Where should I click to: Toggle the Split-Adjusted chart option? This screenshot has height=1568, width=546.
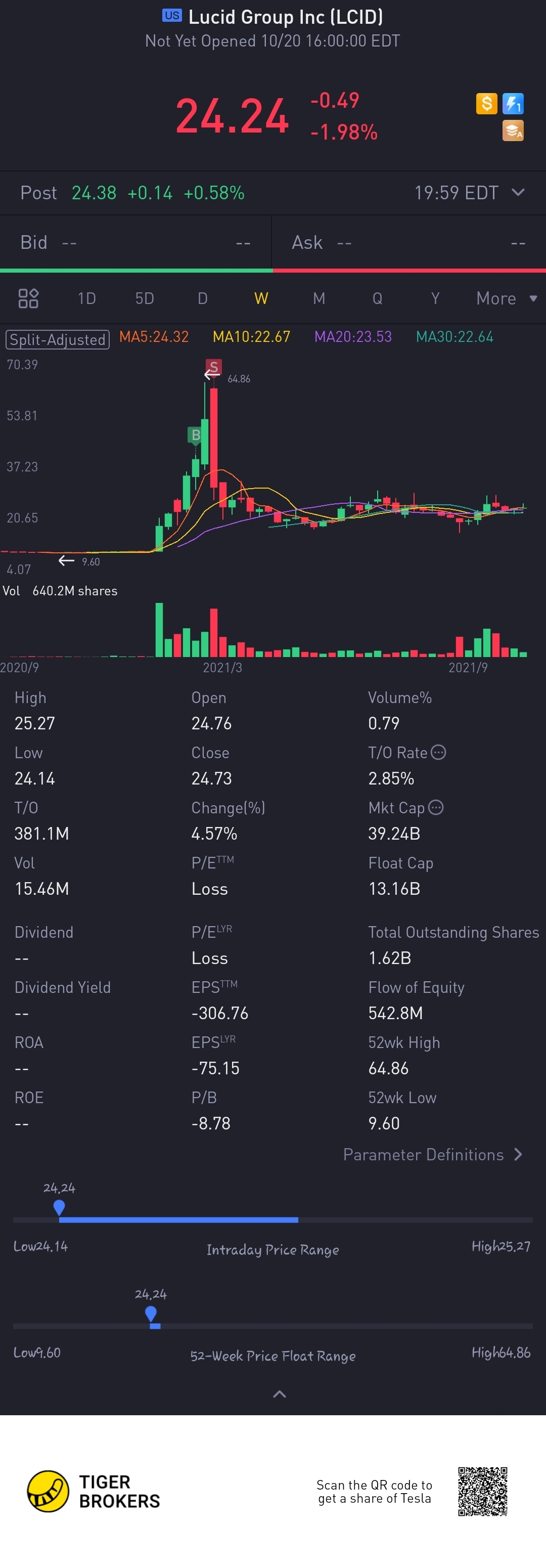pos(57,339)
